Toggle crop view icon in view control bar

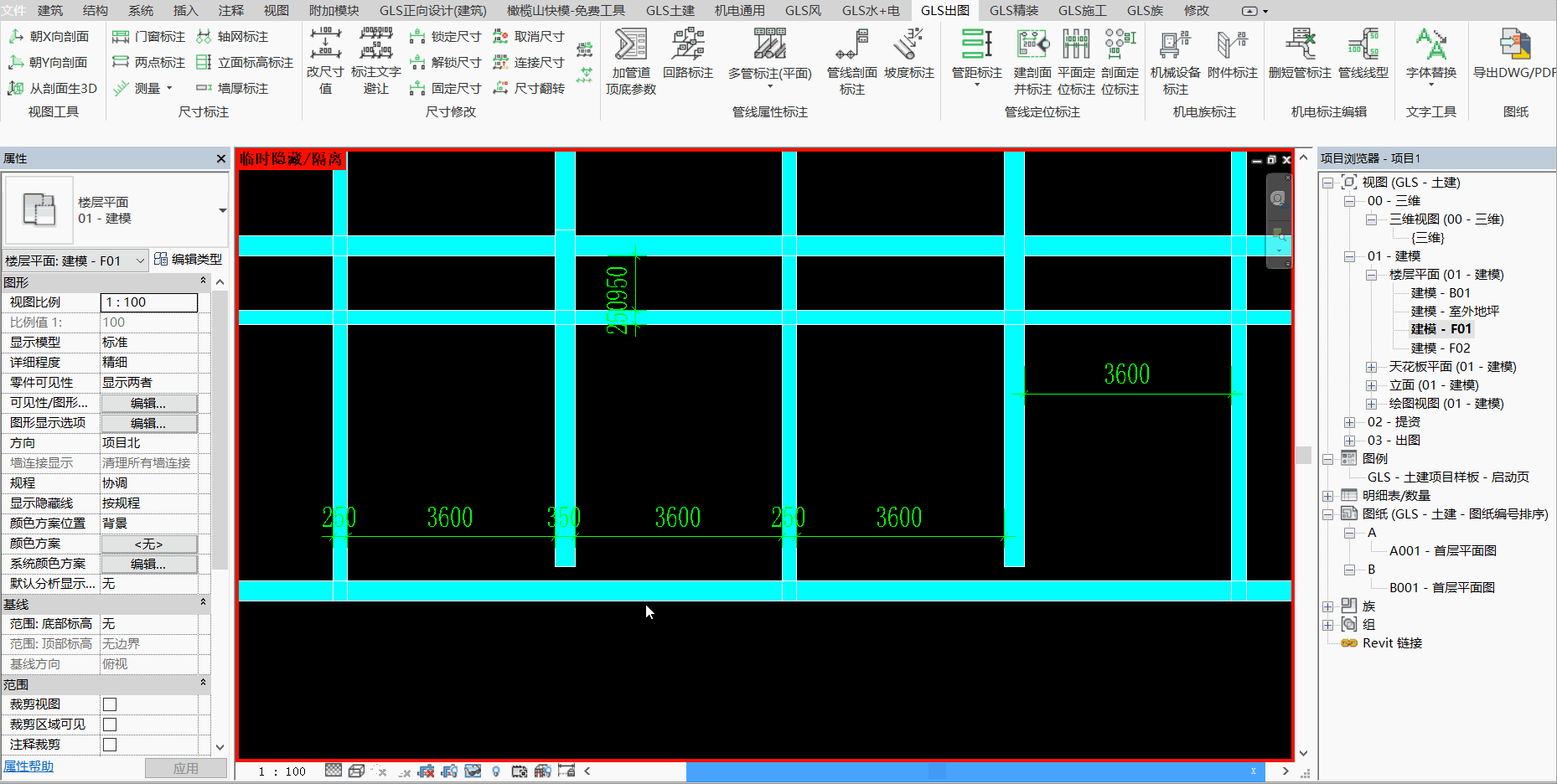click(x=426, y=771)
